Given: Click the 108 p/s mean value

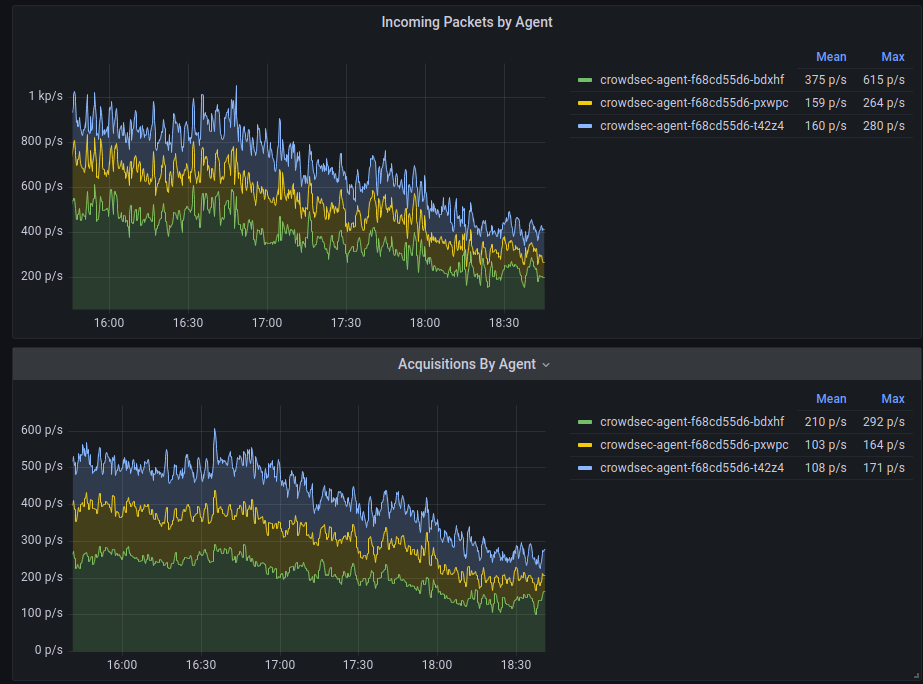Looking at the screenshot, I should coord(825,468).
